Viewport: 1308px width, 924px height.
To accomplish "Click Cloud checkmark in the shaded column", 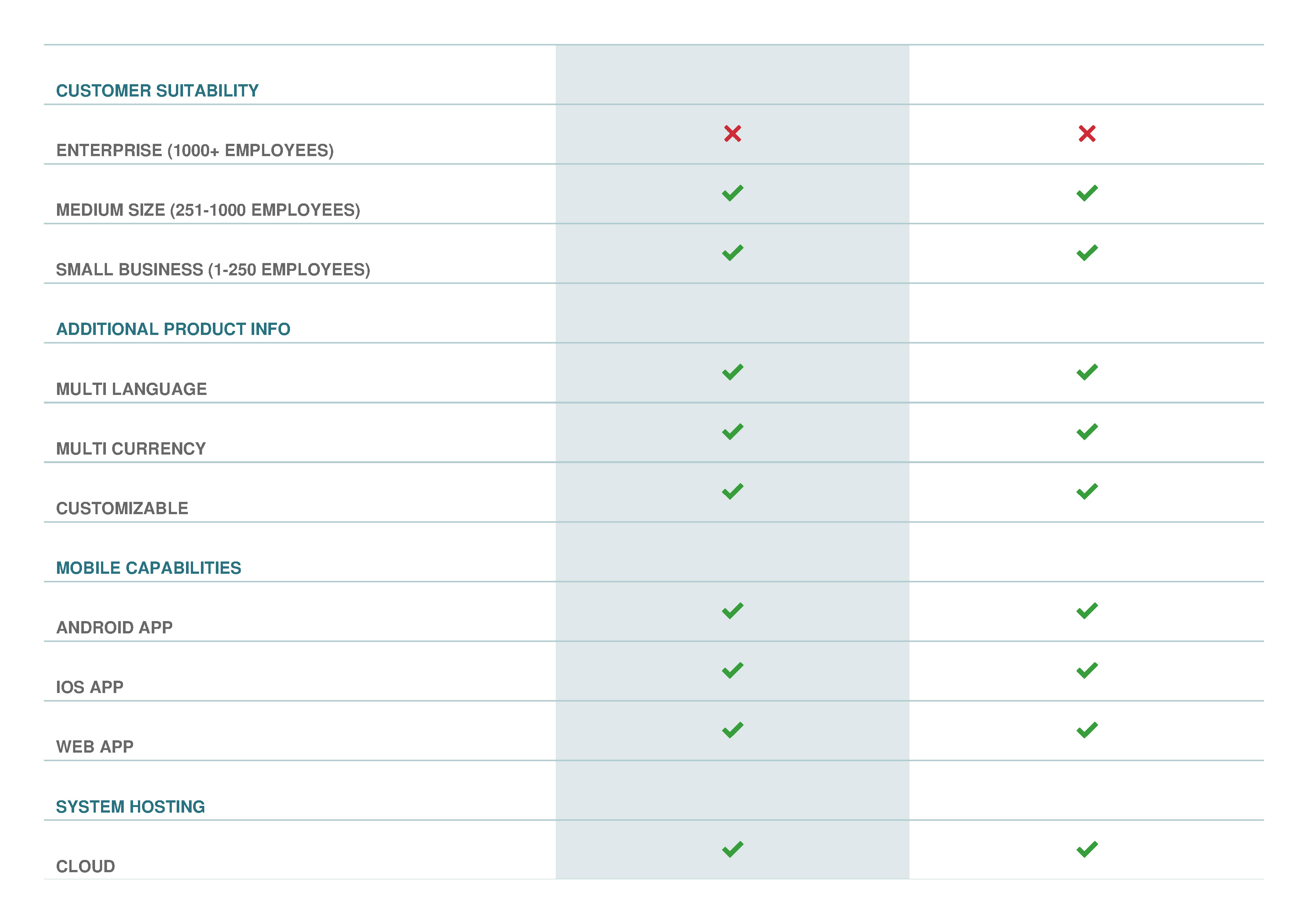I will [x=732, y=849].
